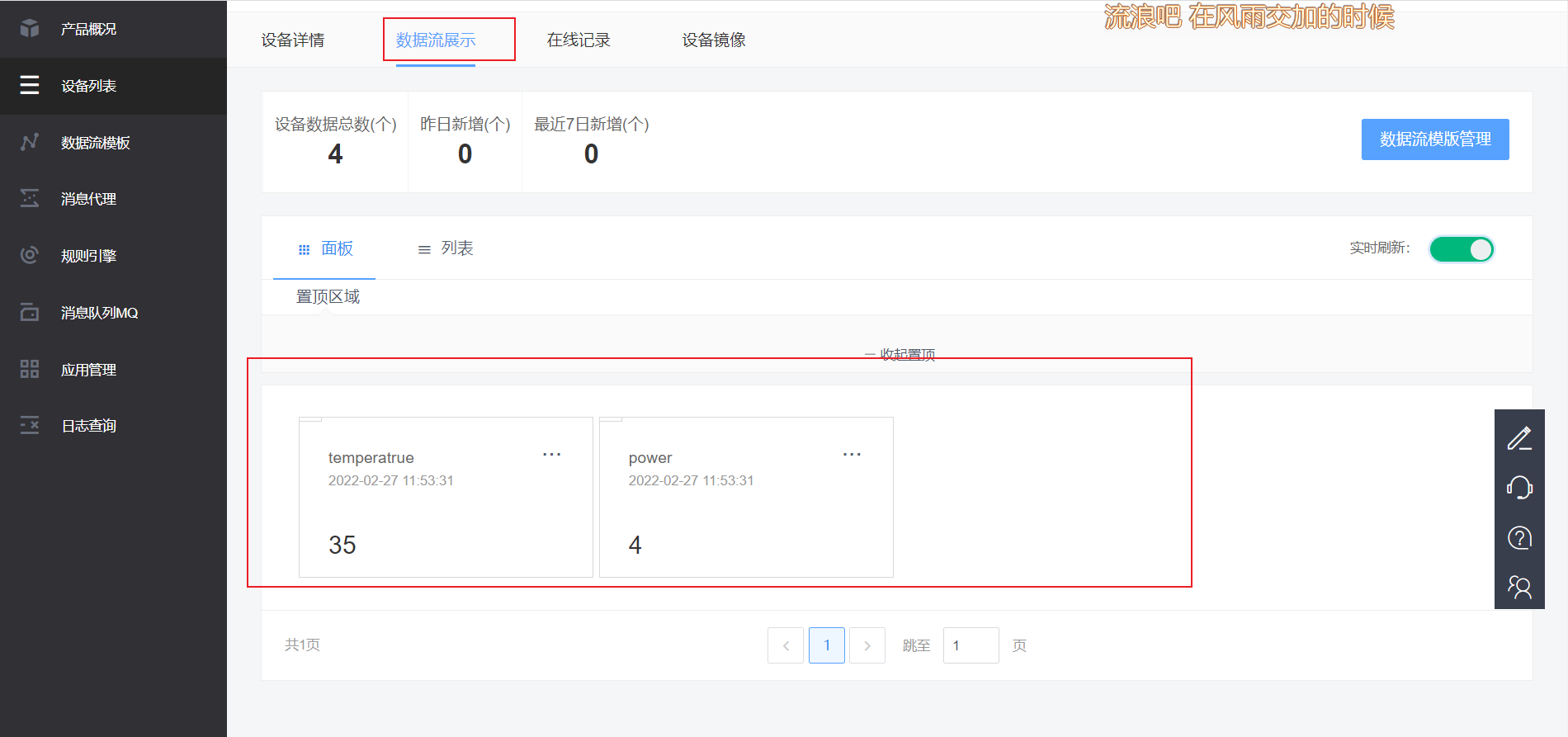The image size is (1568, 737).
Task: Click the power card timestamp
Action: tap(692, 480)
